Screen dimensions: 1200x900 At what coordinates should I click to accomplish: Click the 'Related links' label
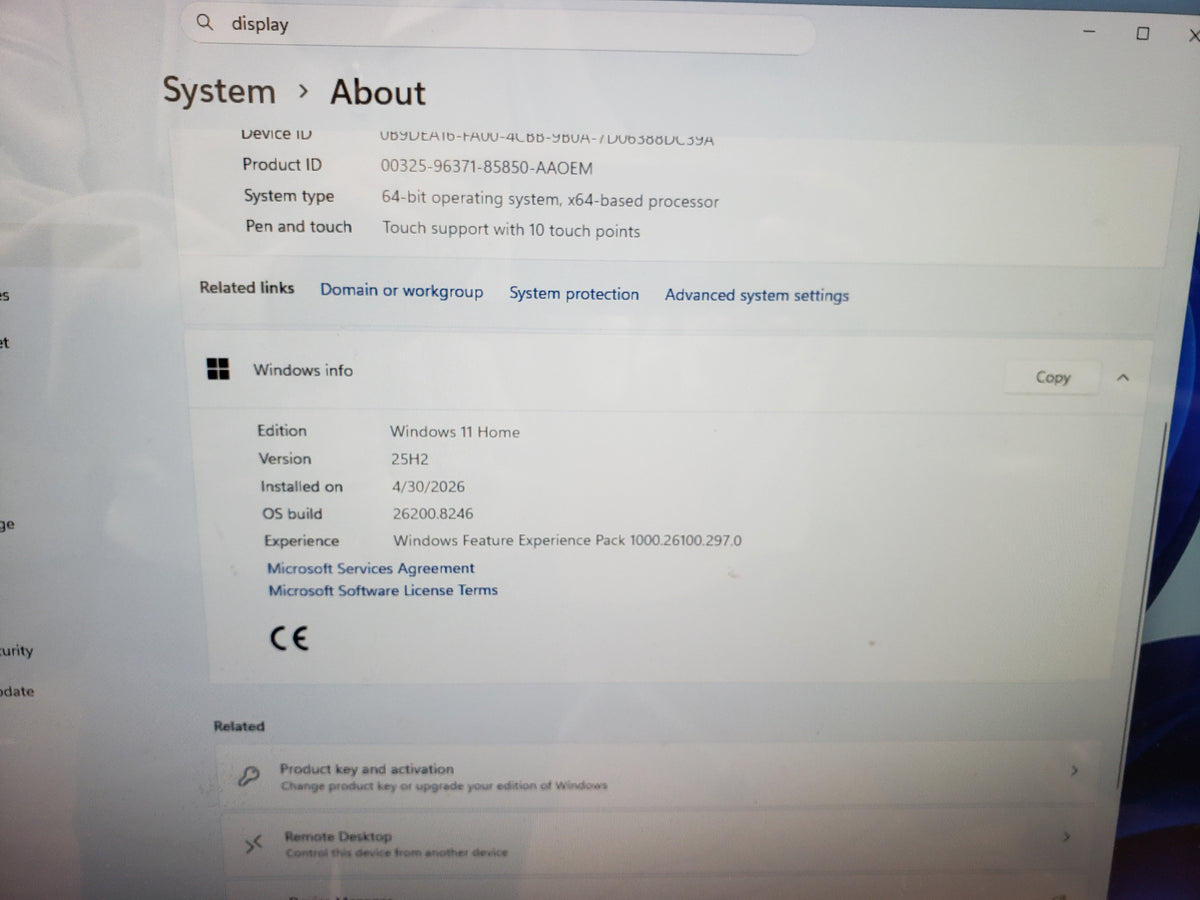247,288
